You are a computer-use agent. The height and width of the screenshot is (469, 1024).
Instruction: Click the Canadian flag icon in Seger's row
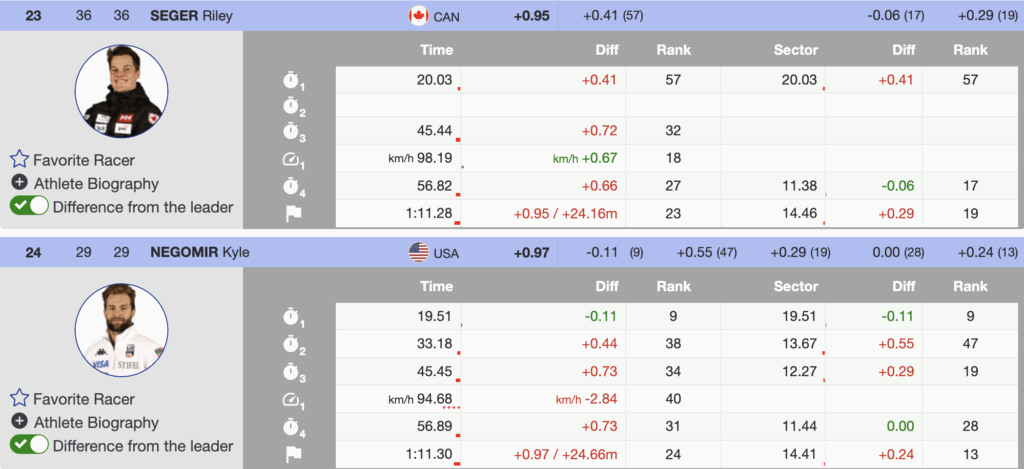(x=418, y=15)
